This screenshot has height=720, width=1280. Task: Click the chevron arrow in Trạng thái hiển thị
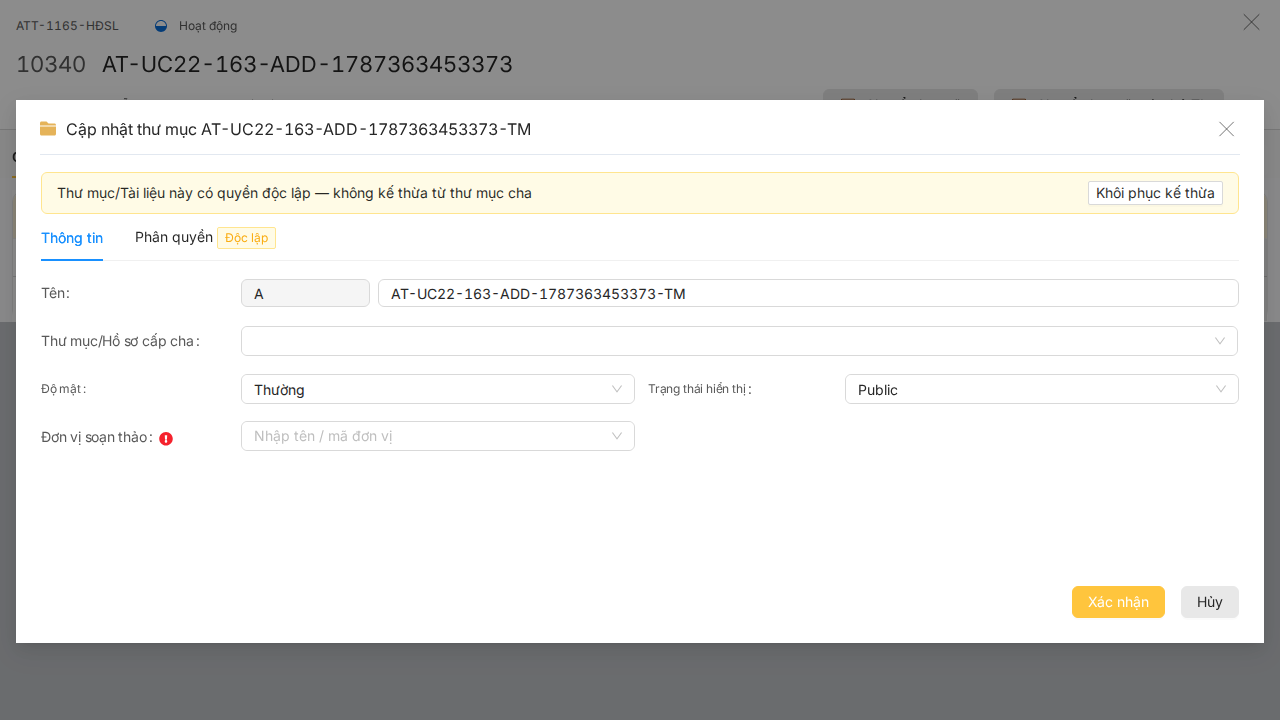pyautogui.click(x=1220, y=389)
